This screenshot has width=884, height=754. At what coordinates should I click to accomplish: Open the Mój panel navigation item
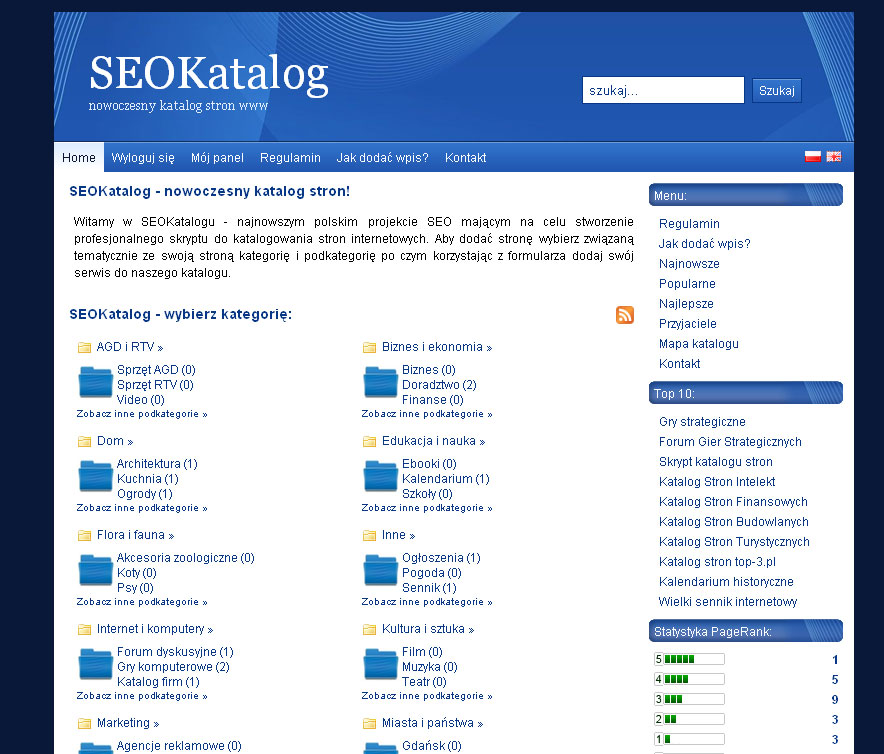tap(217, 158)
